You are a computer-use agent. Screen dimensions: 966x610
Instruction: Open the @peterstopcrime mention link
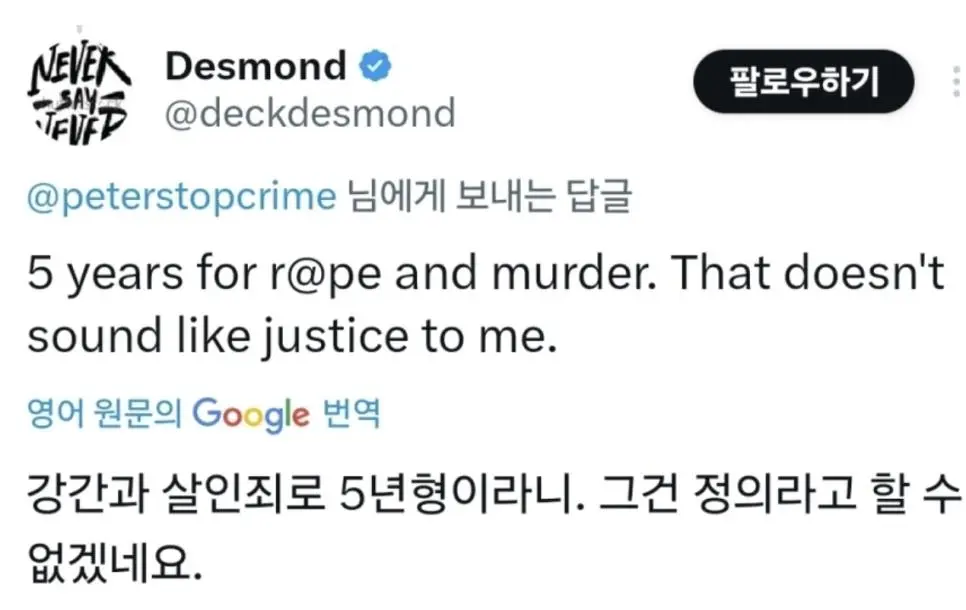[181, 196]
